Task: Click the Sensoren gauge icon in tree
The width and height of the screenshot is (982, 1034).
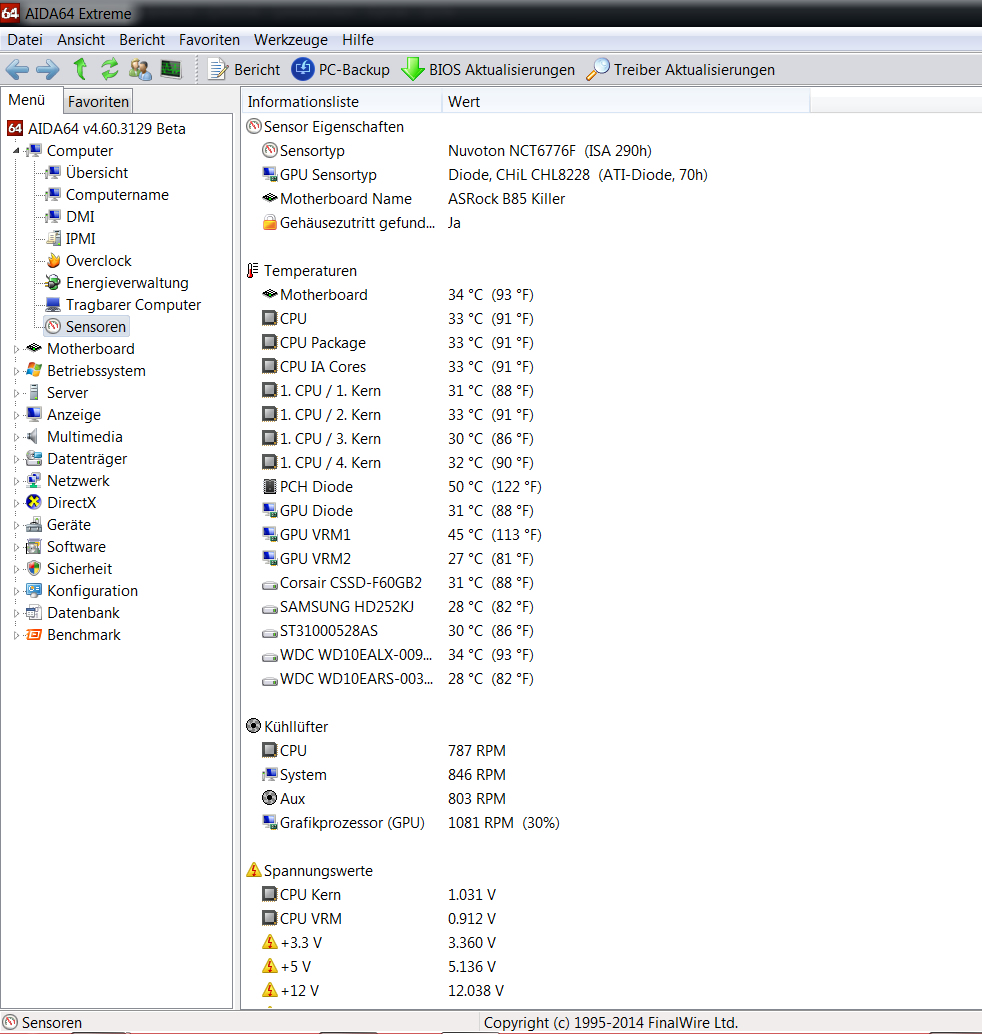Action: [x=54, y=326]
